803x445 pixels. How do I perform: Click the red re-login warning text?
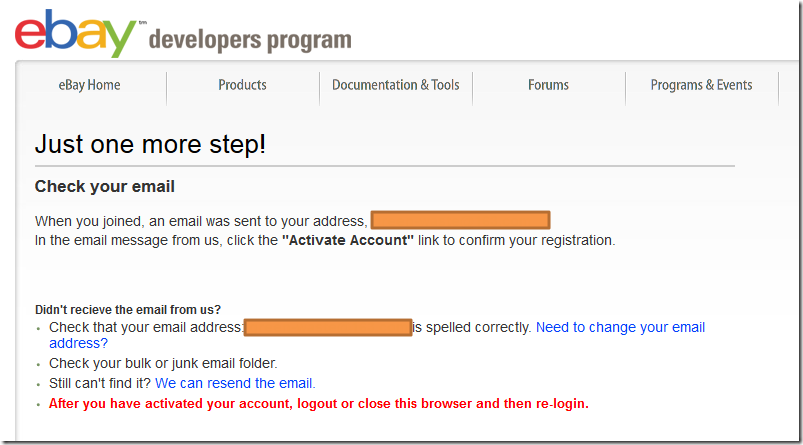pos(318,404)
